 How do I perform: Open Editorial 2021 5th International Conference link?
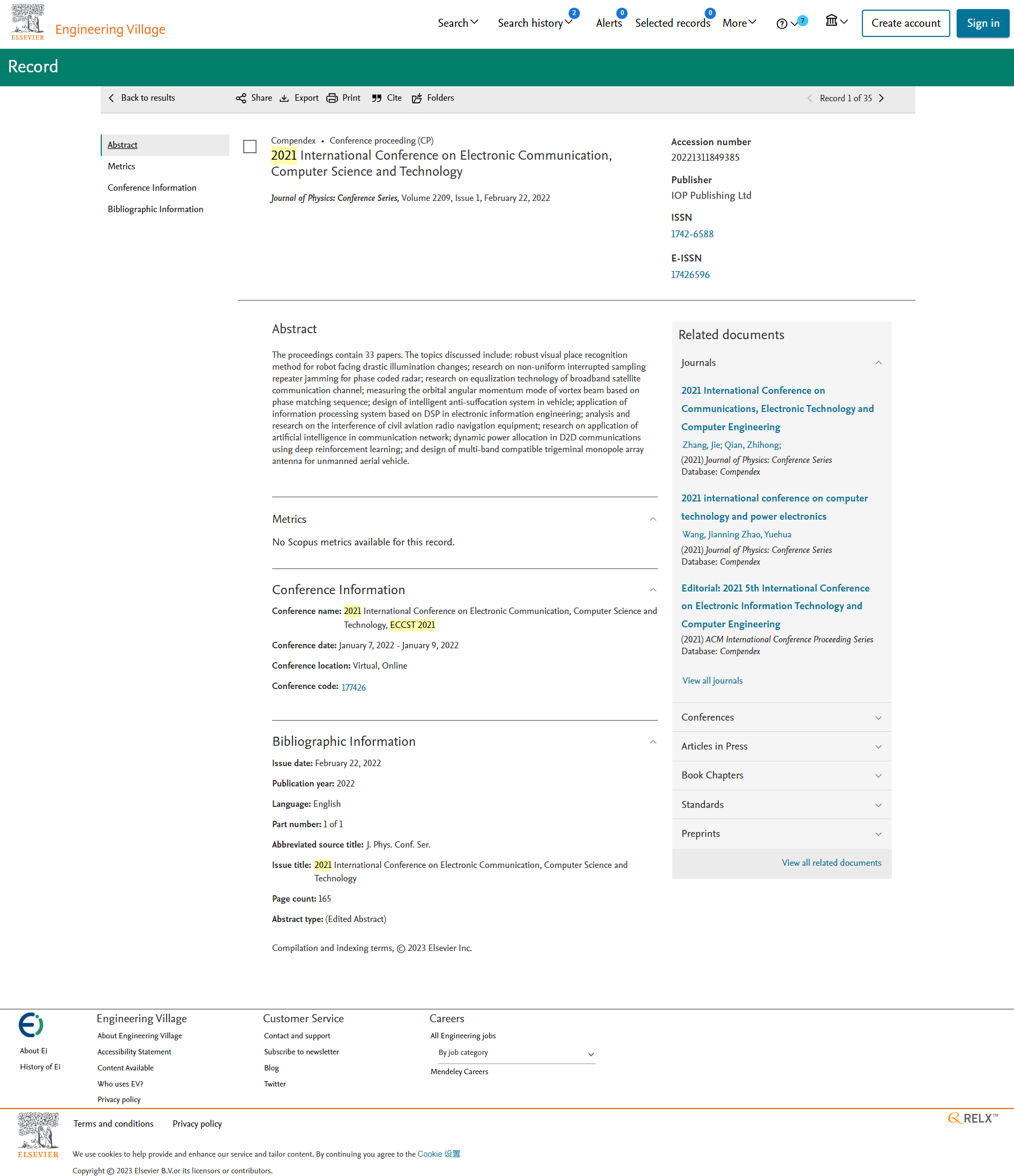point(775,606)
